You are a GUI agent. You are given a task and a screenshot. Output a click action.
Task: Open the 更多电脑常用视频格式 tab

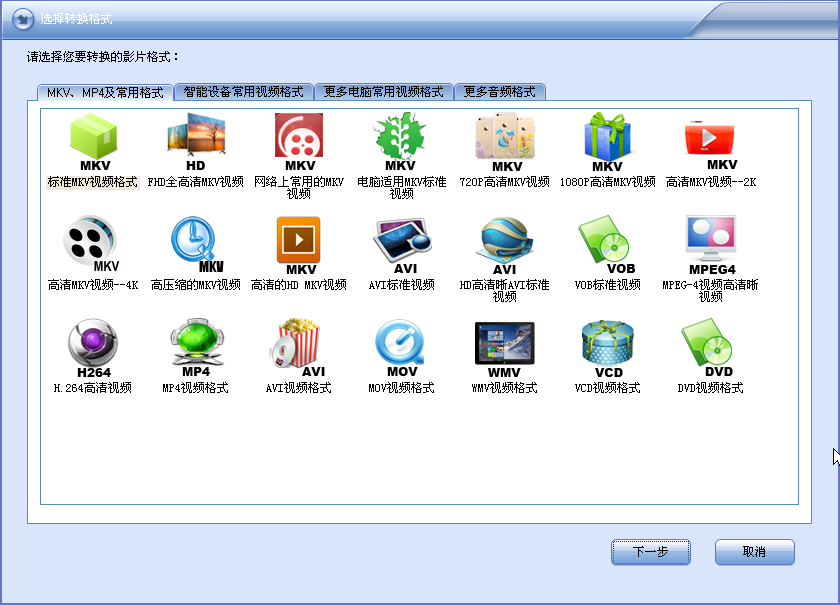pyautogui.click(x=384, y=92)
